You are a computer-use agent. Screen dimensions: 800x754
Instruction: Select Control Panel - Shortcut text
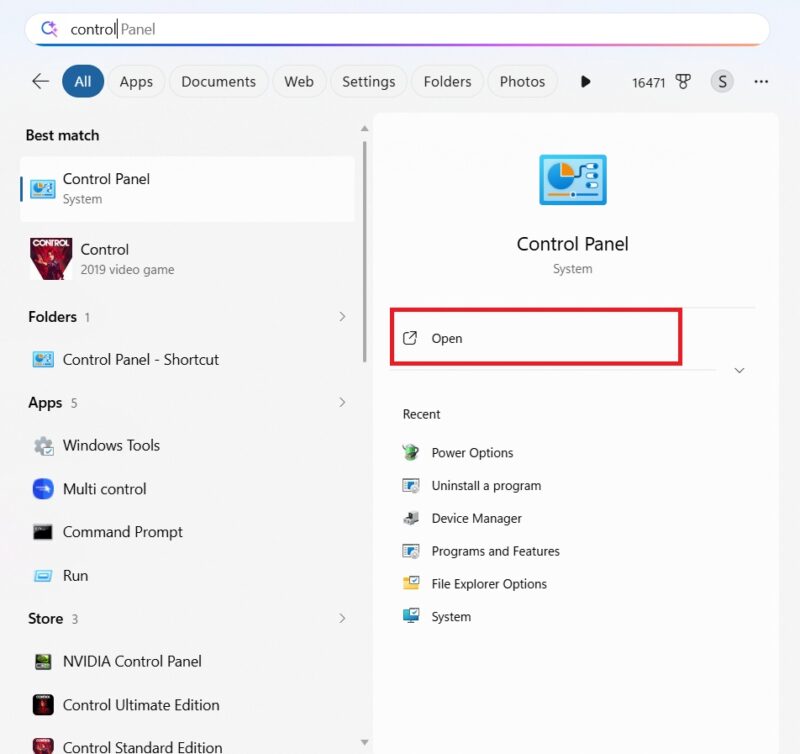tap(141, 359)
